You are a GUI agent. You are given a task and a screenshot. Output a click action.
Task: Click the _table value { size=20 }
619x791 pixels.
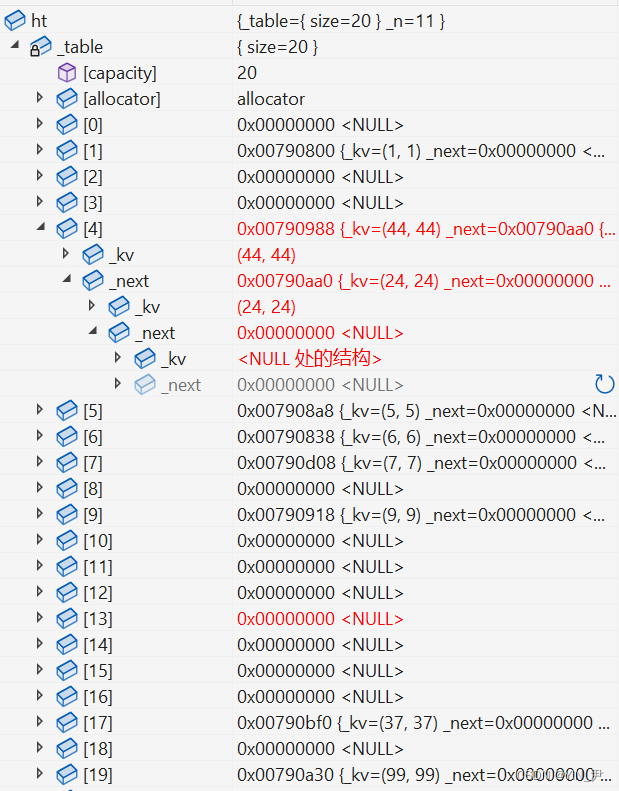click(x=277, y=47)
